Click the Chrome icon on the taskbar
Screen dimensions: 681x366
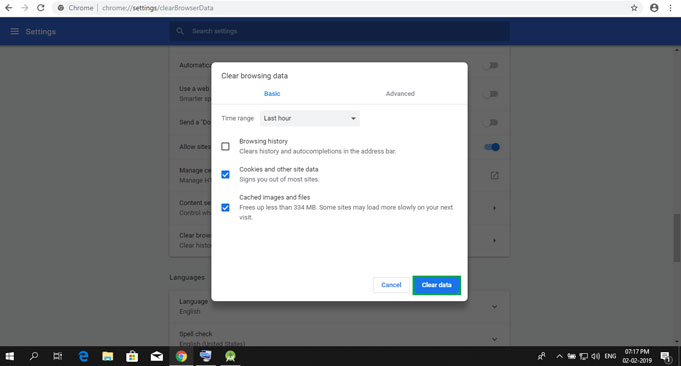181,356
